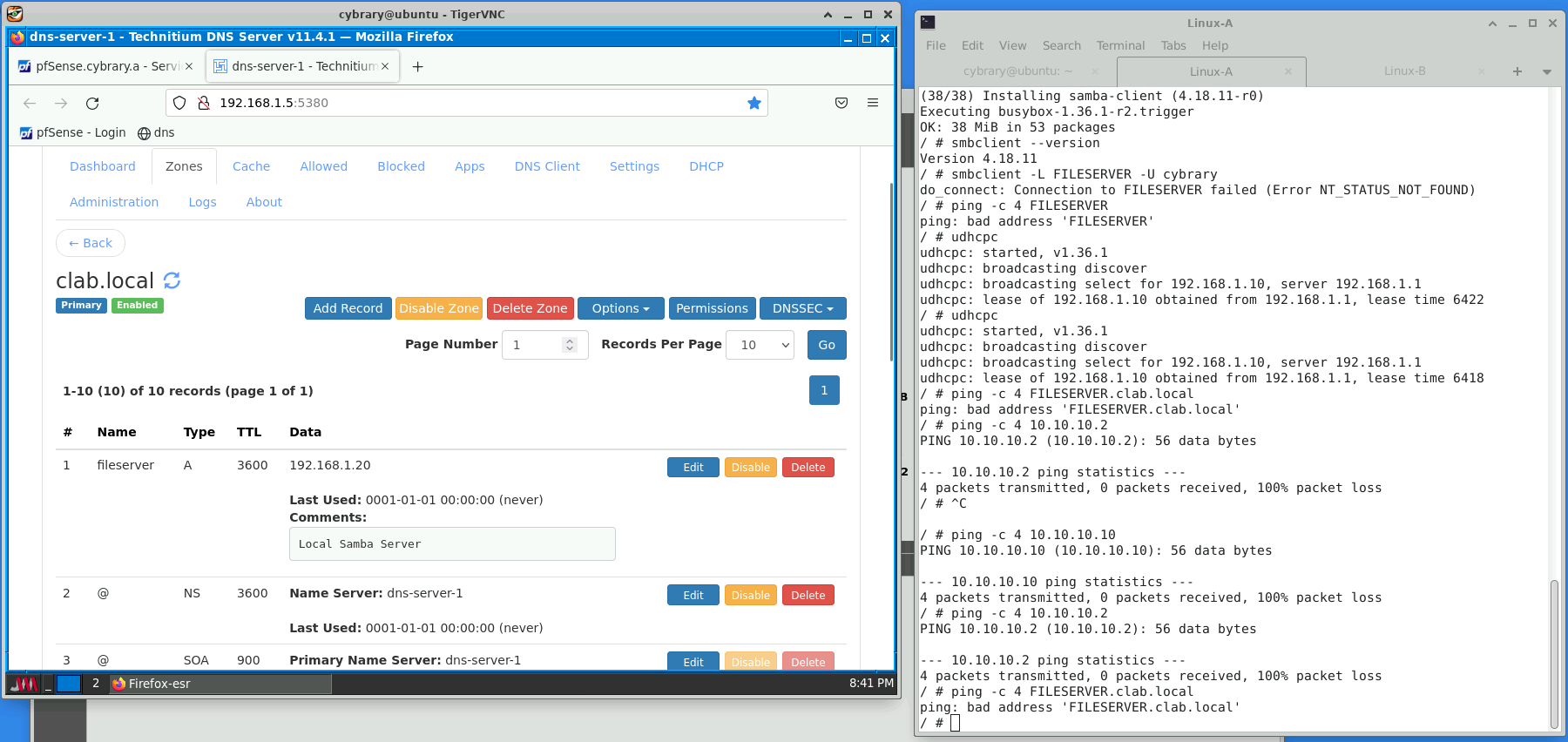The image size is (1568, 742).
Task: Click Disable Zone button
Action: pos(439,308)
